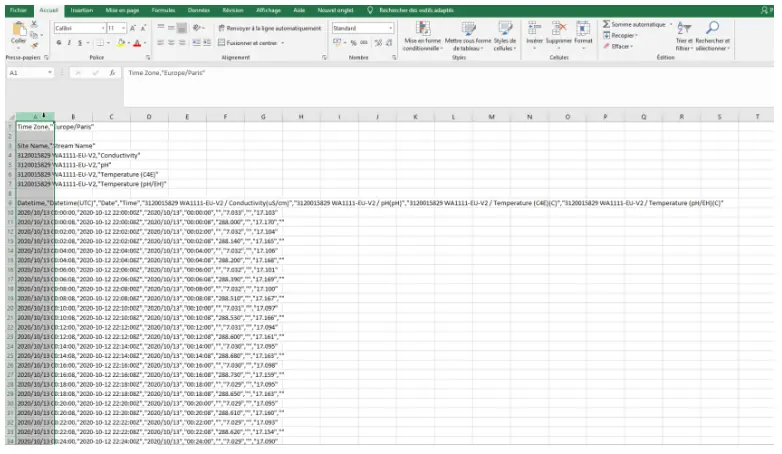
Task: Toggle italic formatting (I)
Action: pyautogui.click(x=69, y=43)
